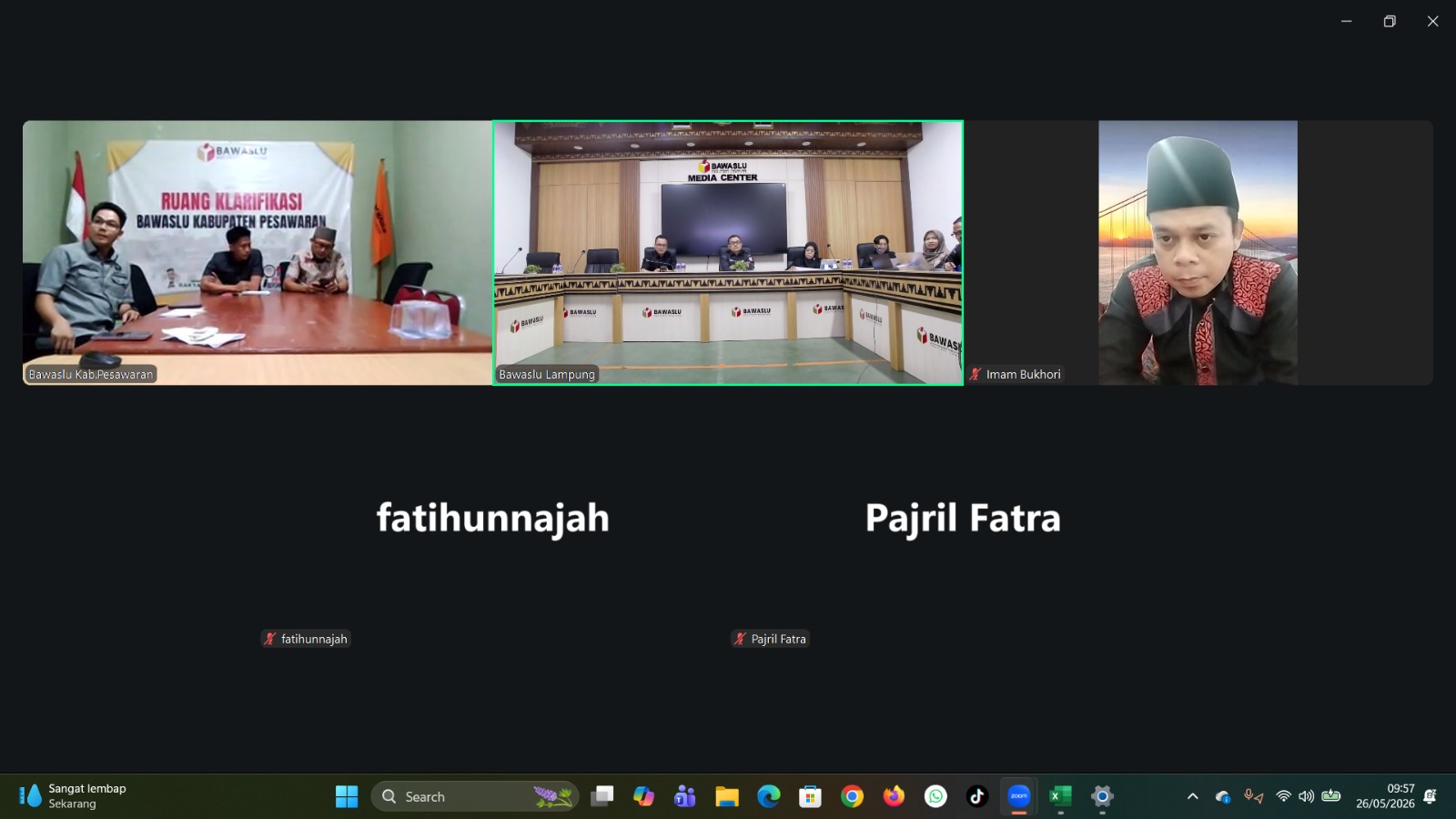Click fatihunnajah's muted microphone icon
This screenshot has height=819, width=1456.
269,639
